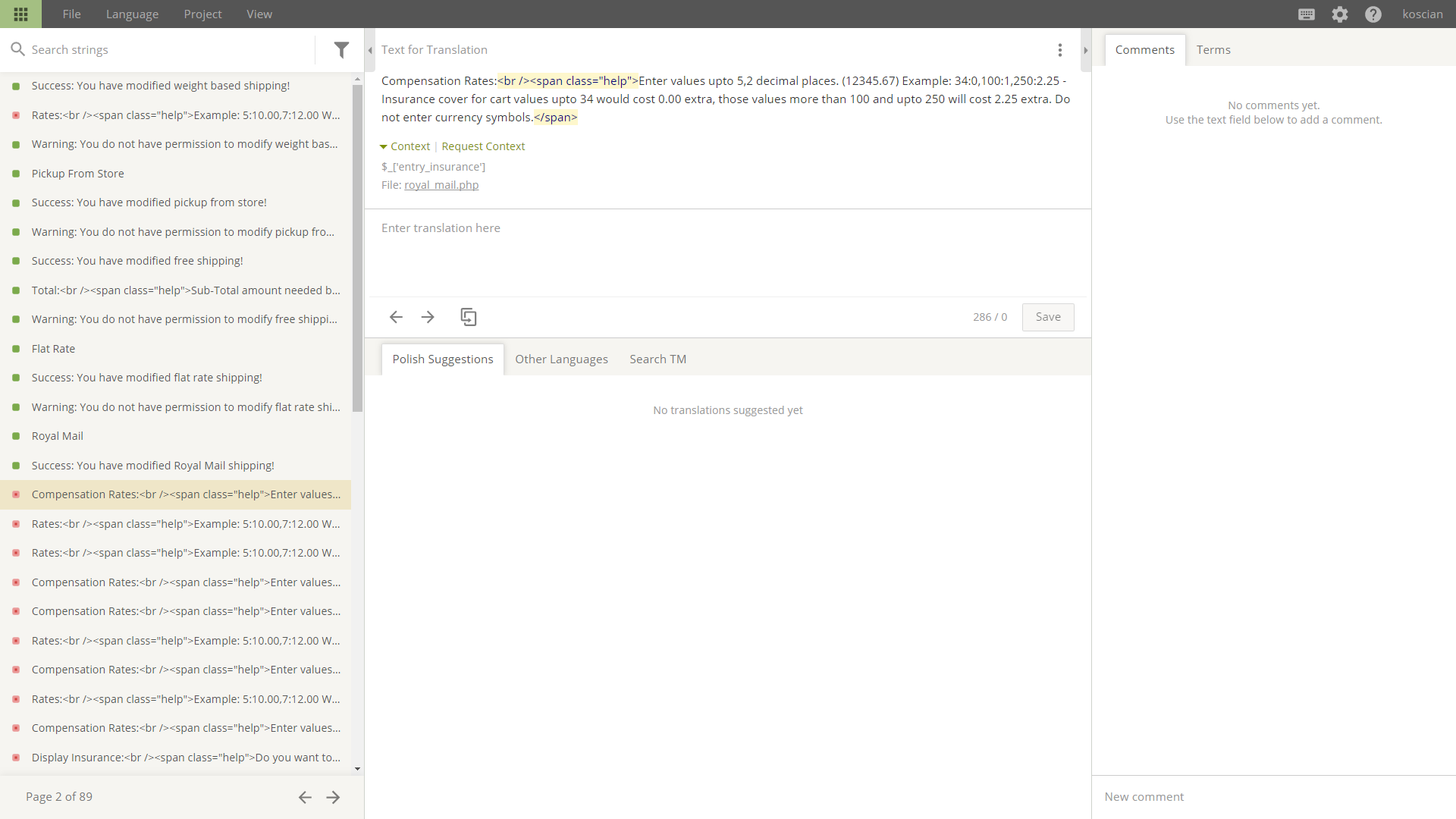Select string 'Success: You have modified free shipping!'
Viewport: 1456px width, 819px height.
point(175,261)
